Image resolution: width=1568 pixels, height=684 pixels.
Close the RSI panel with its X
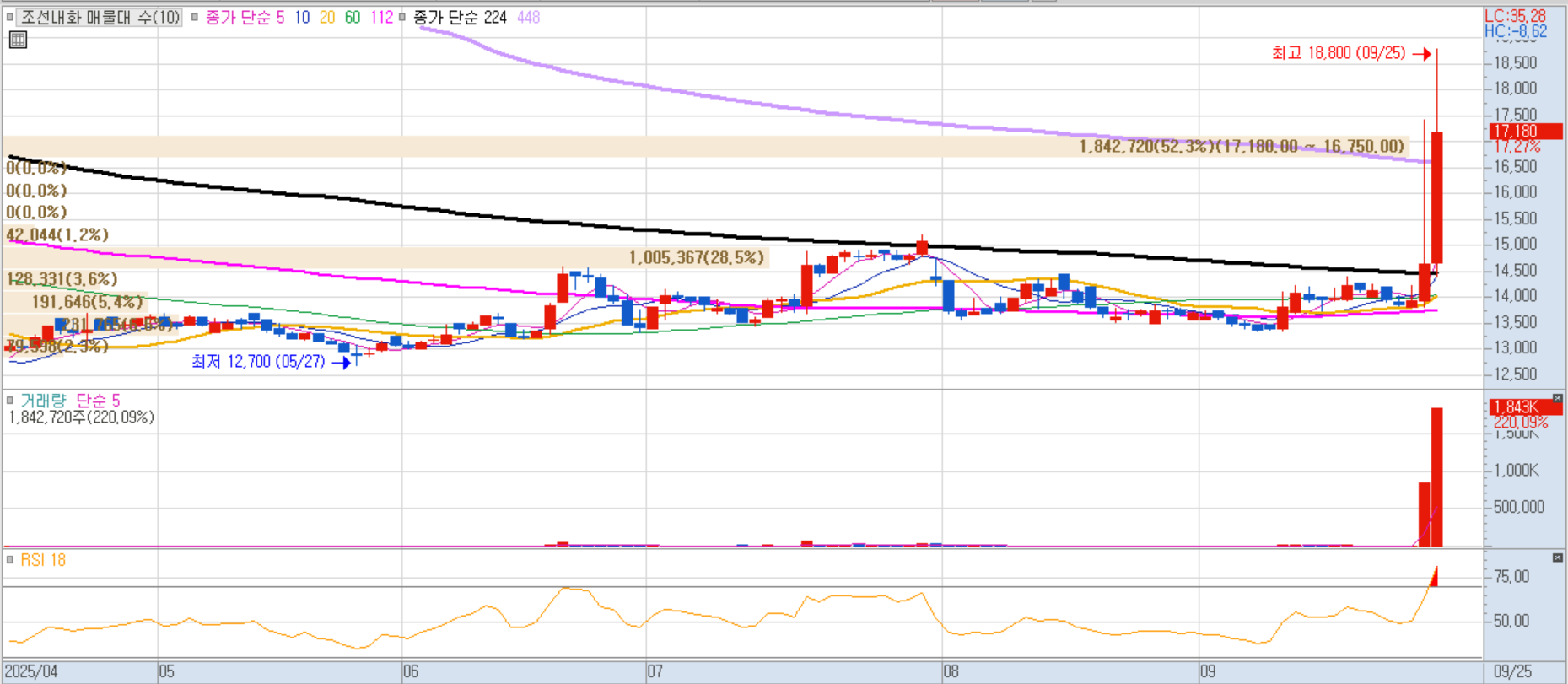pyautogui.click(x=1557, y=558)
